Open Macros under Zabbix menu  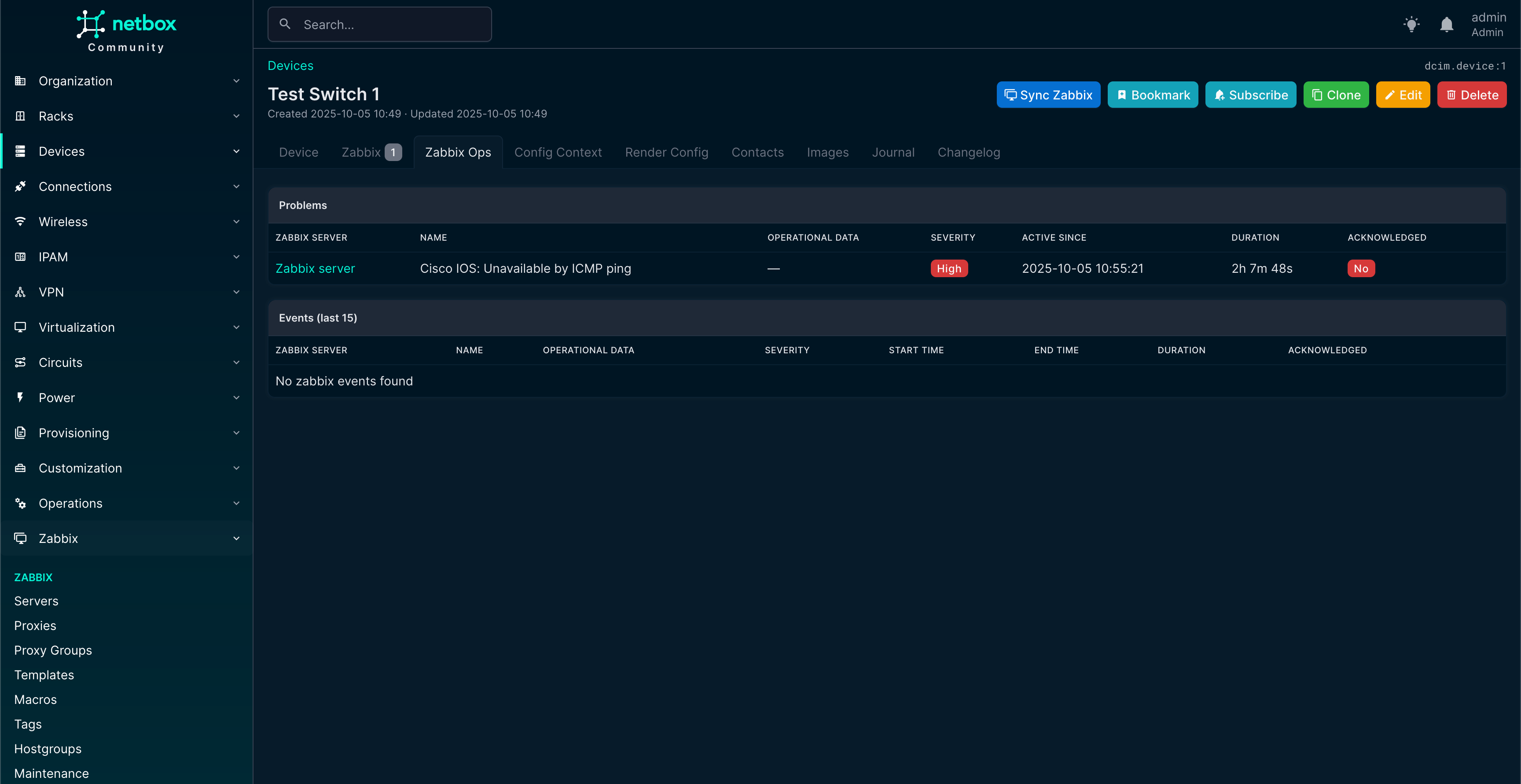click(x=35, y=700)
